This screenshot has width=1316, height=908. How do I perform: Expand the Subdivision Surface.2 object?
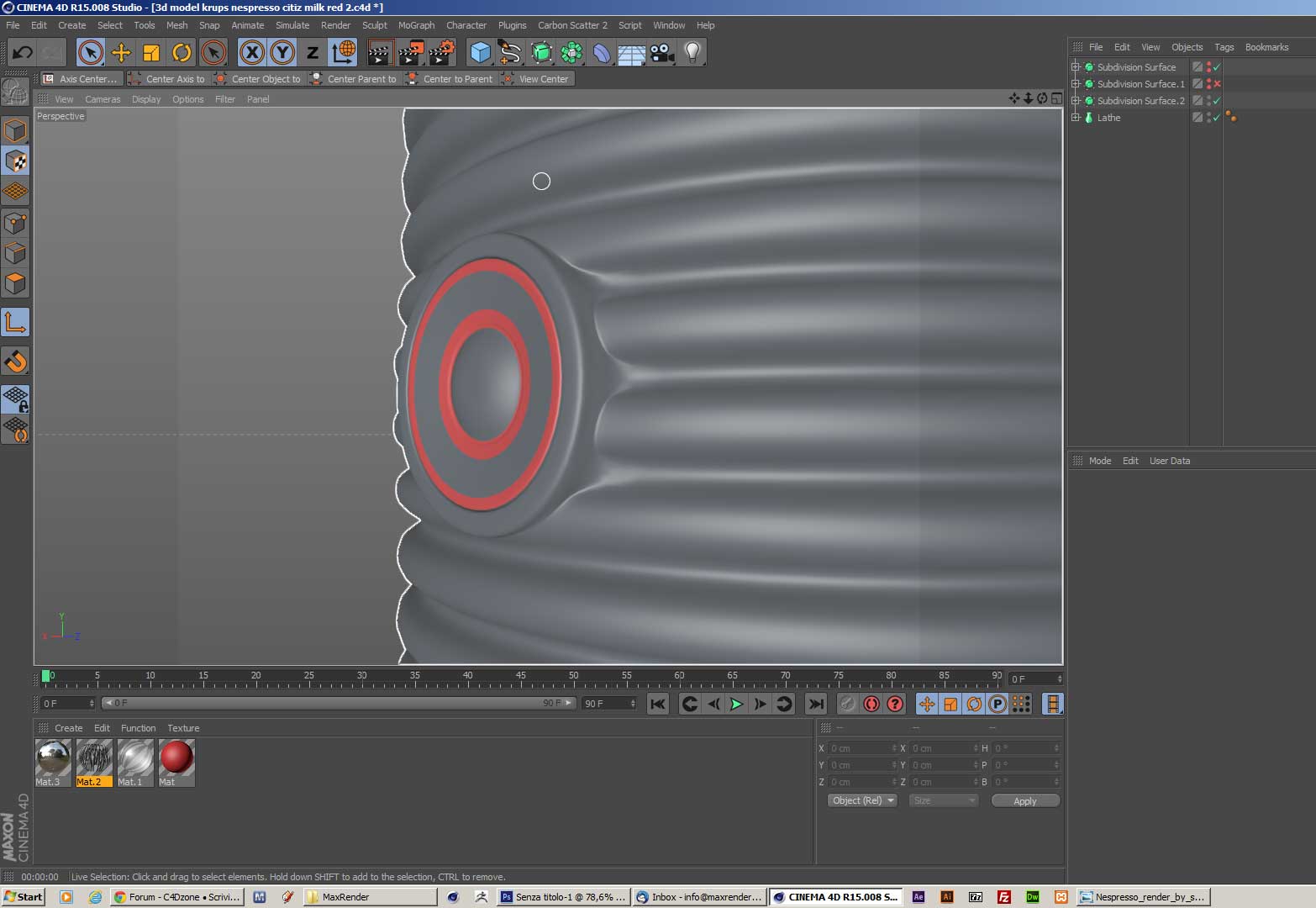[x=1075, y=101]
